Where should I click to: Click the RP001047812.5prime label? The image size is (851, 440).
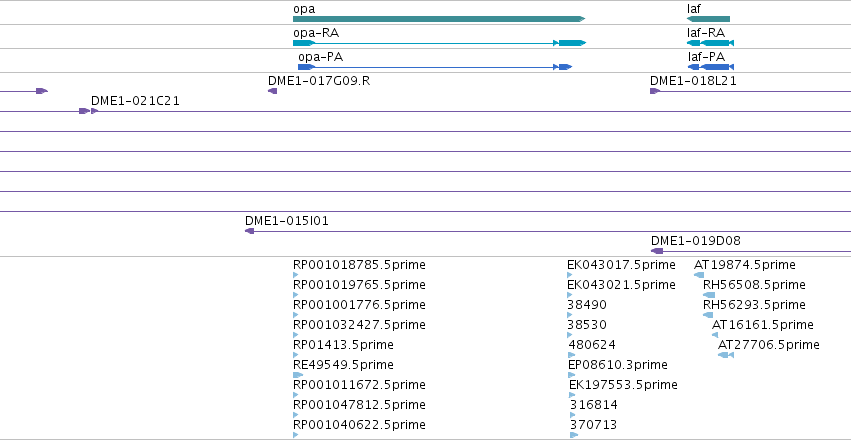pos(359,405)
